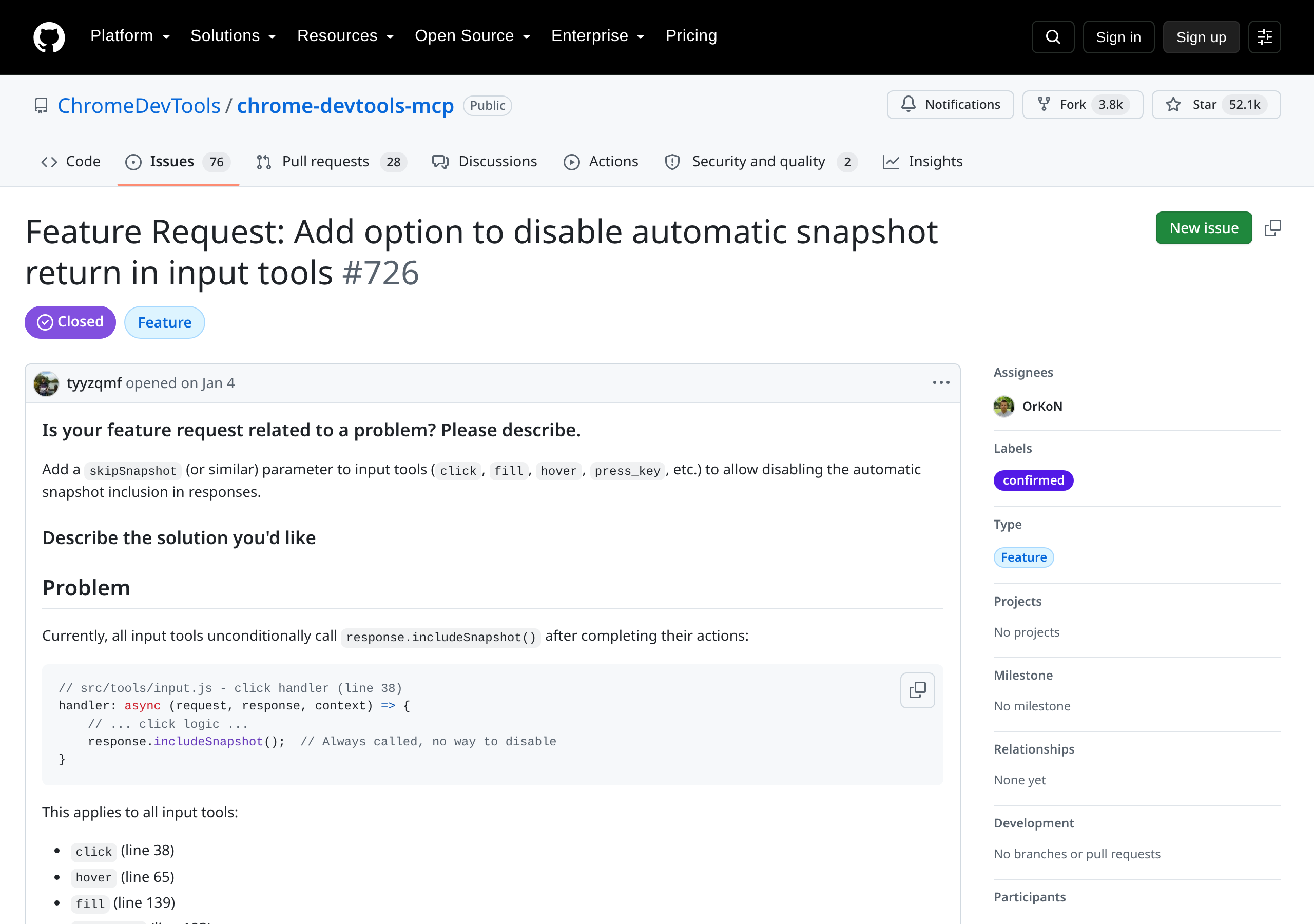Click the issue number #726
Viewport: 1314px width, 924px height.
[x=380, y=273]
